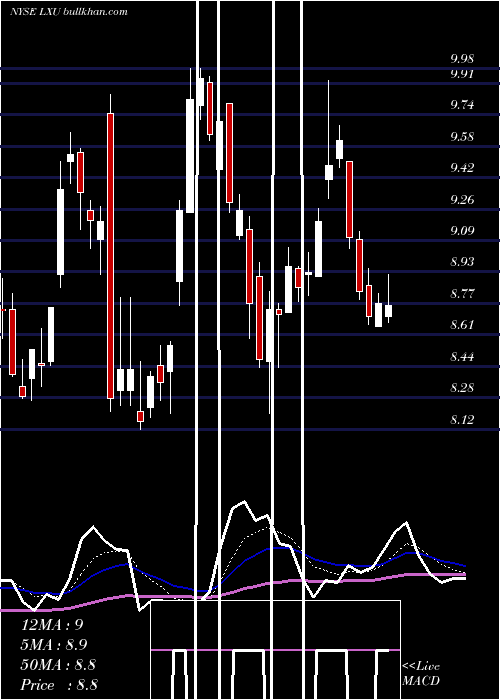Screen dimensions: 500x700
Task: Click the 12MA : 9 readout
Action: (x=52, y=625)
